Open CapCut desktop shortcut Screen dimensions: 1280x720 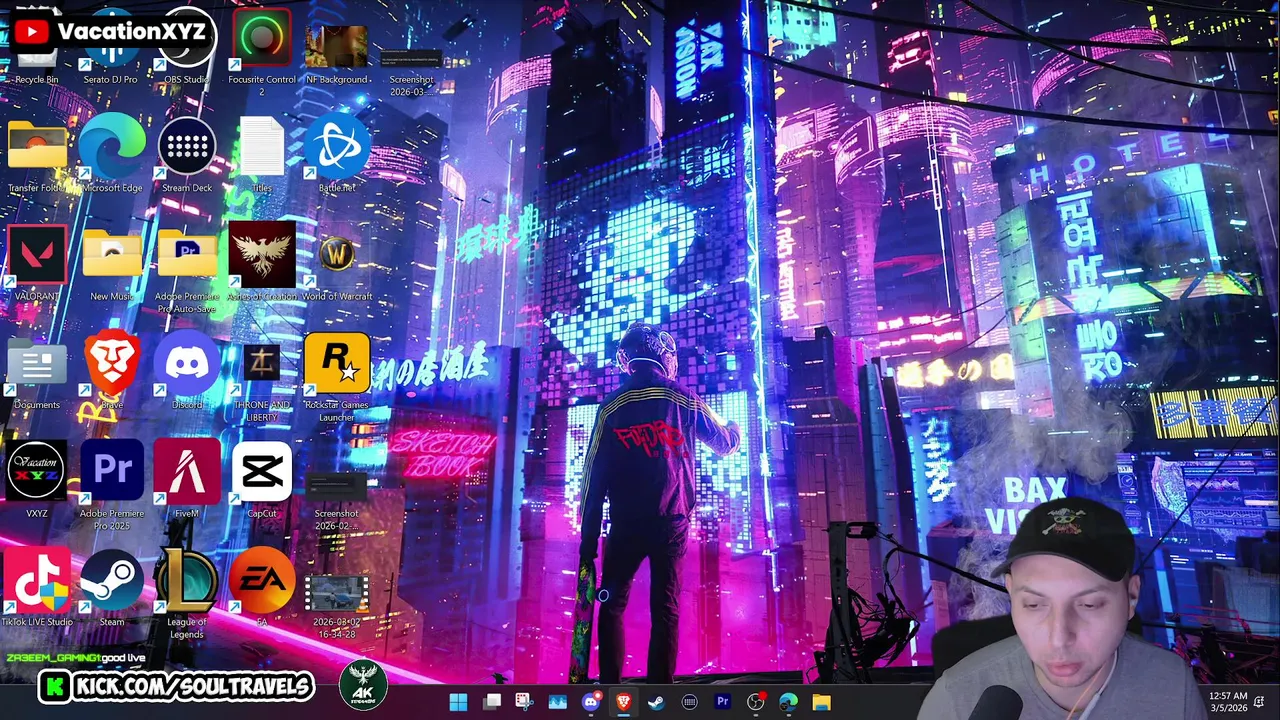tap(262, 480)
